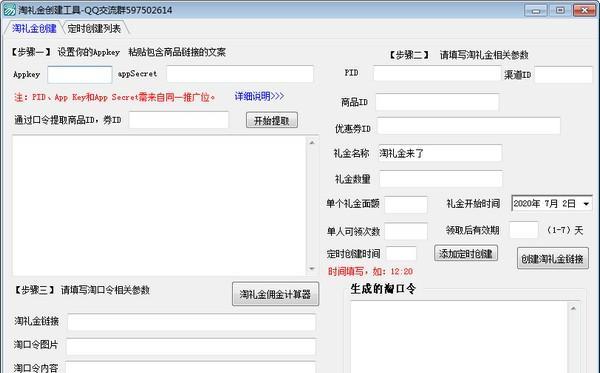The image size is (600, 373).
Task: Minimize the 淘礼金创建工具 window
Action: point(535,10)
